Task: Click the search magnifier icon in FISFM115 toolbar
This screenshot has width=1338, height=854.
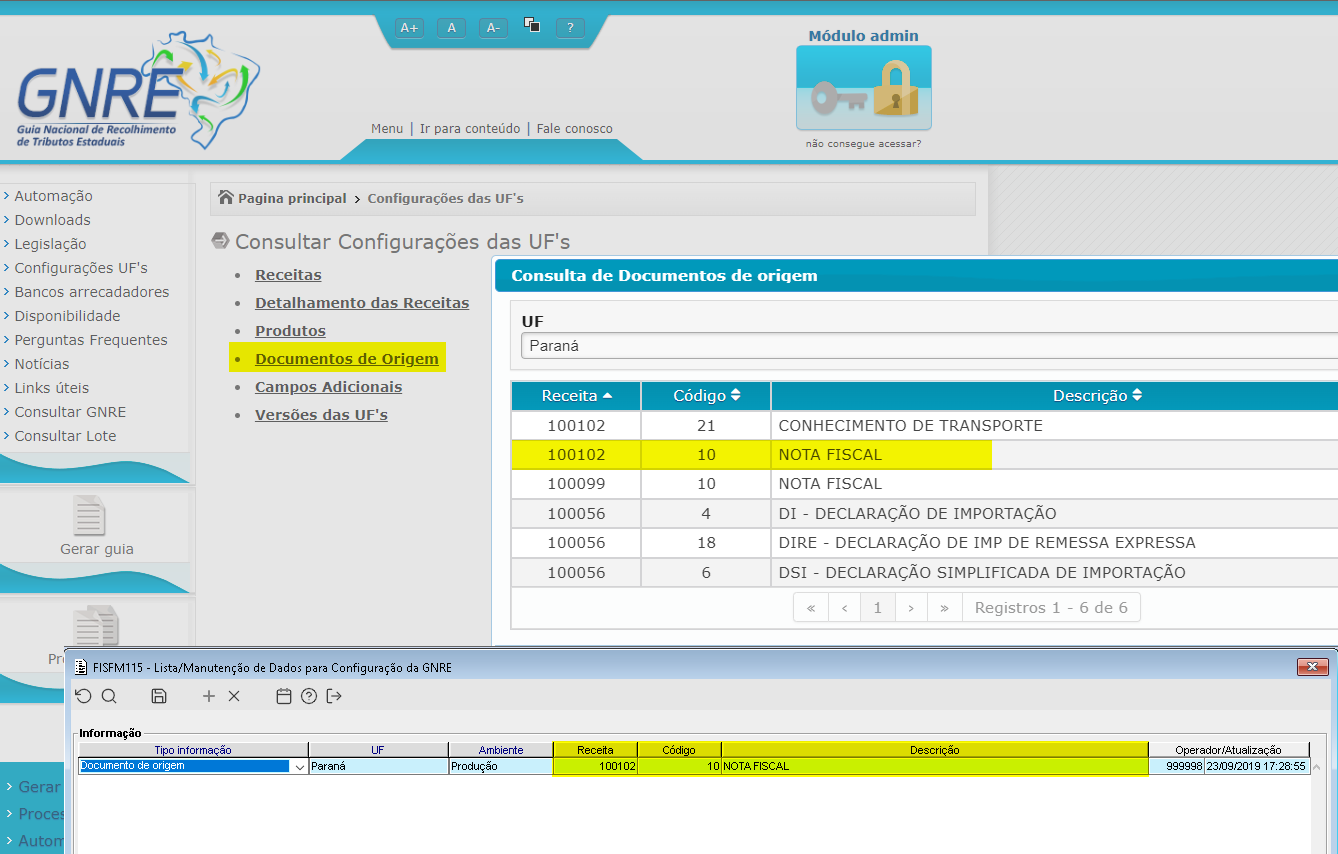Action: point(109,696)
